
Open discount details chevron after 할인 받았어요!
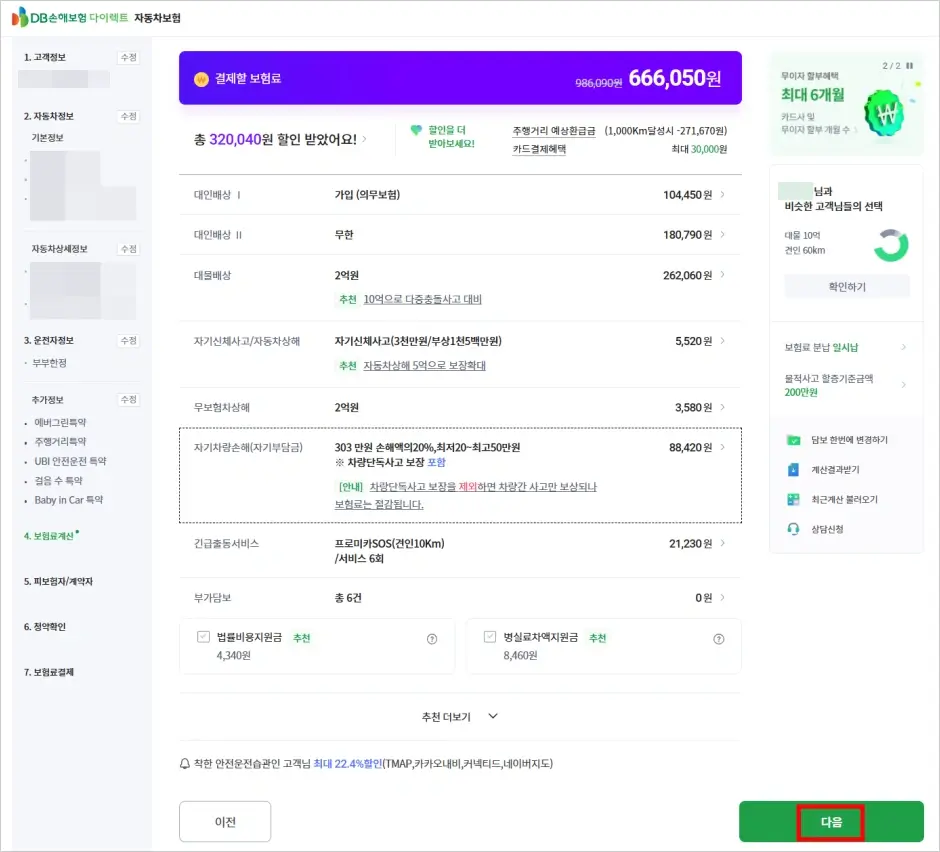point(364,139)
